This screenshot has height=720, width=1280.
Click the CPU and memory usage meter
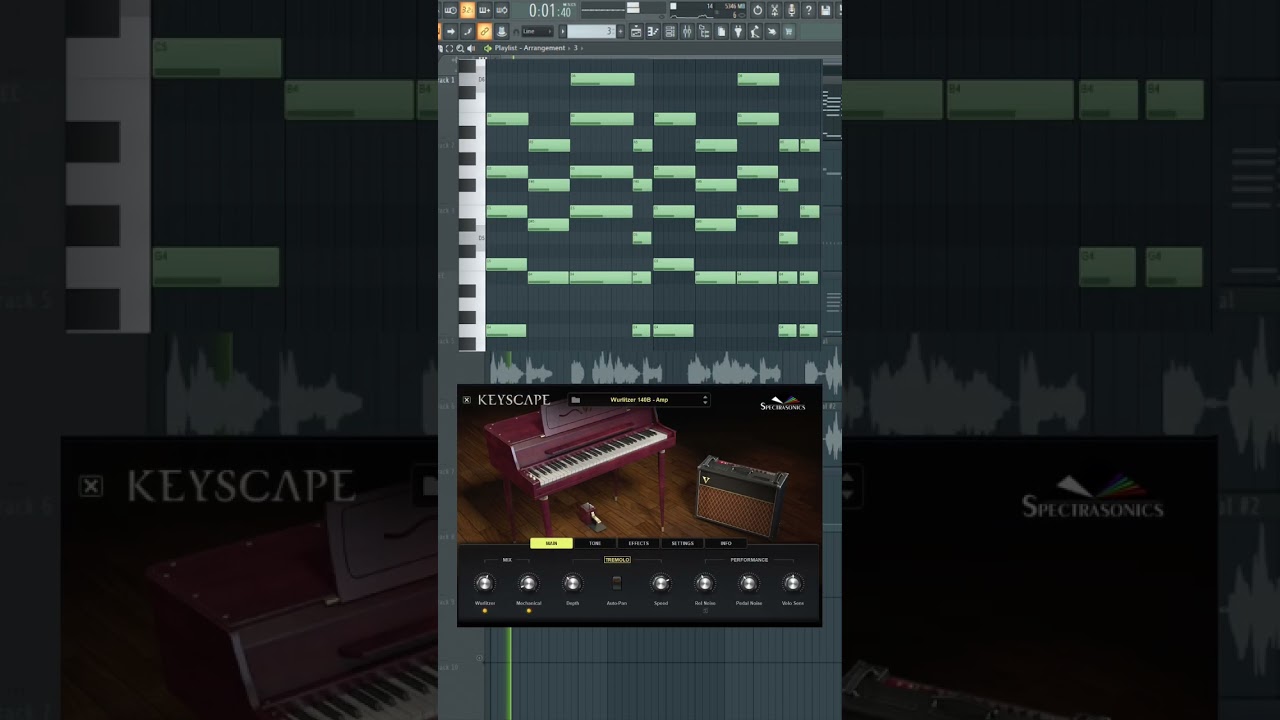[708, 10]
